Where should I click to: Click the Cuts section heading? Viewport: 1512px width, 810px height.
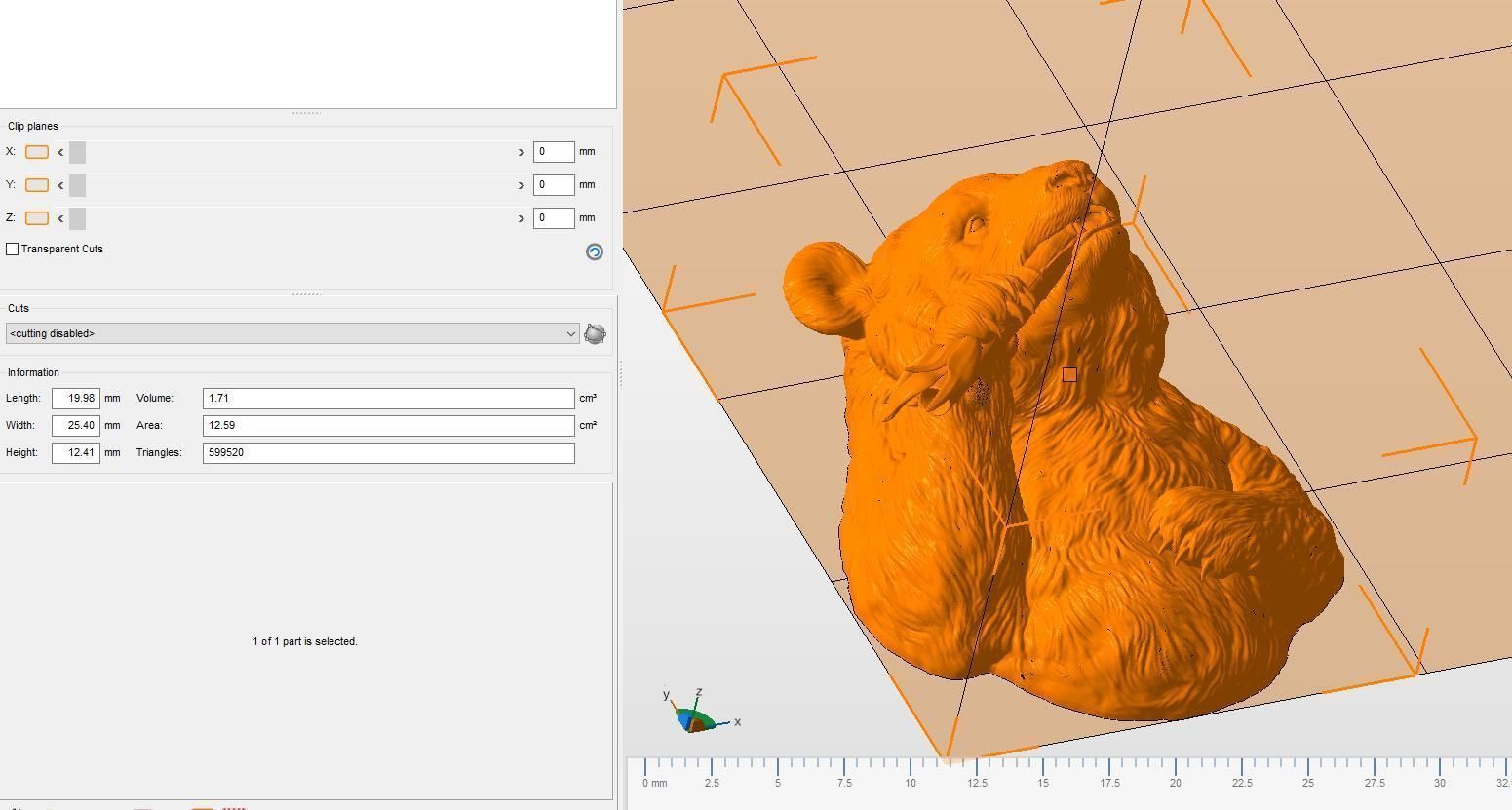[x=19, y=309]
